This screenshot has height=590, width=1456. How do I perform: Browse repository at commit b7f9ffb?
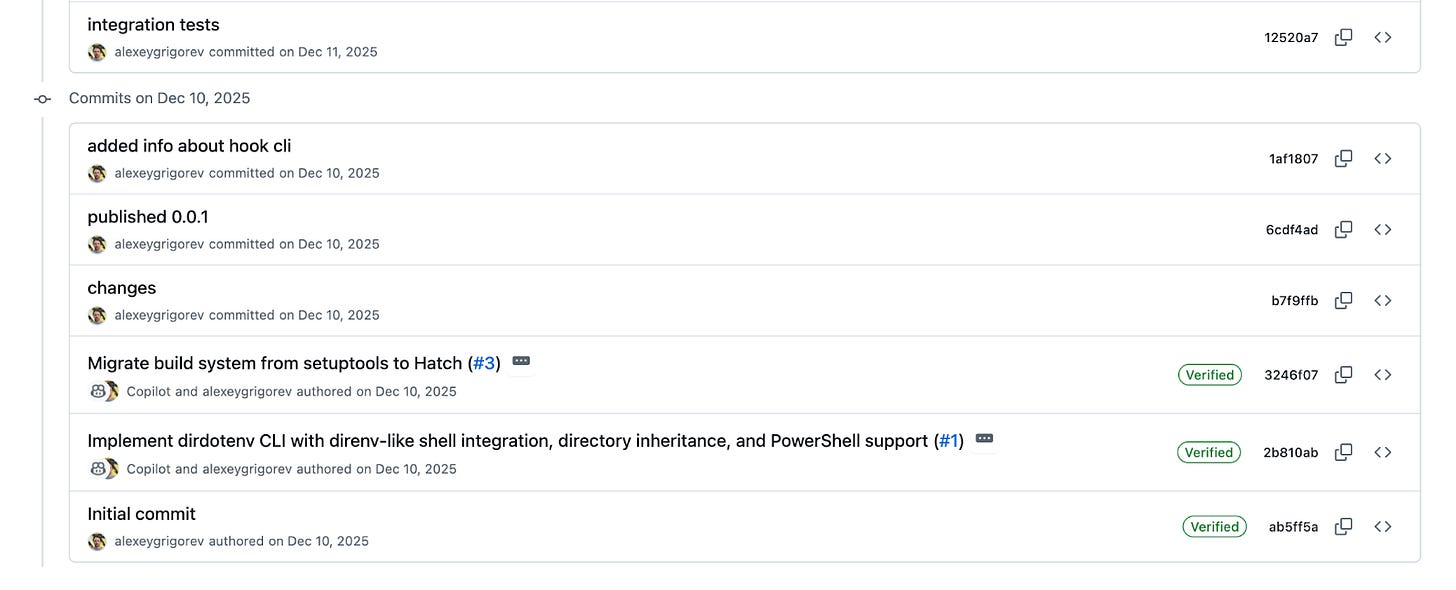(x=1383, y=300)
